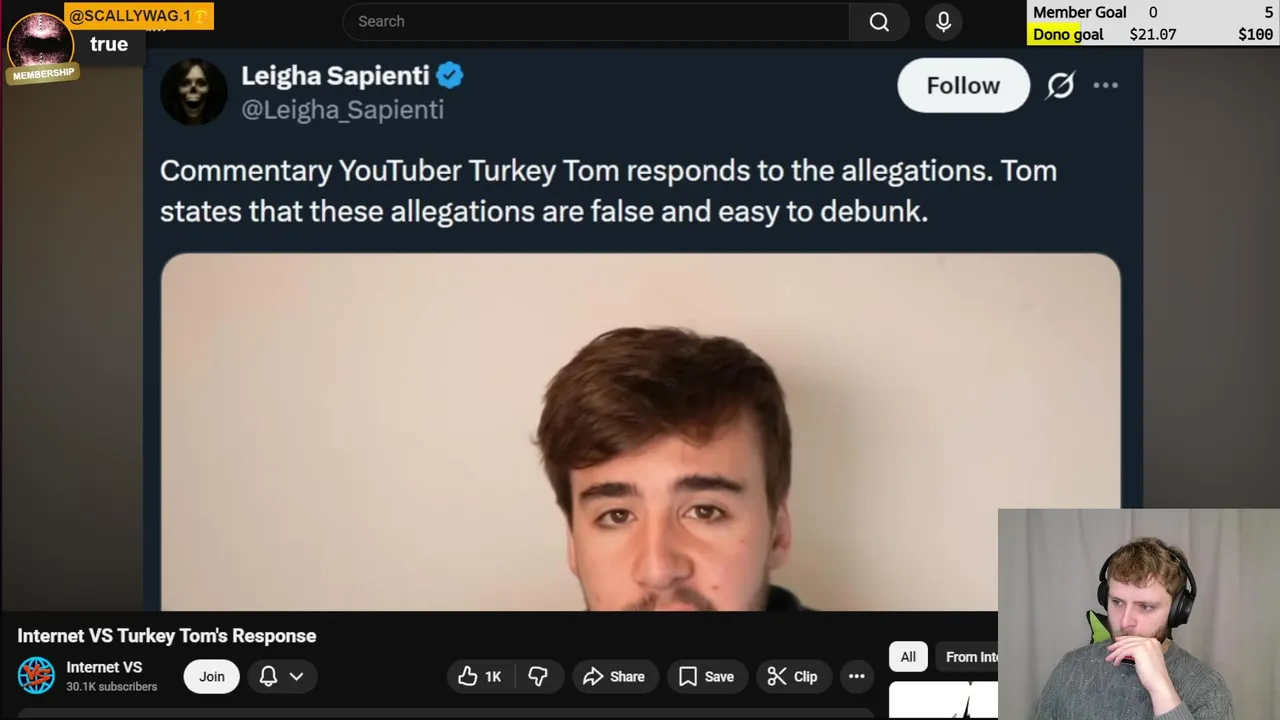Create a Clip of the video
Viewport: 1280px width, 720px height.
pos(792,677)
